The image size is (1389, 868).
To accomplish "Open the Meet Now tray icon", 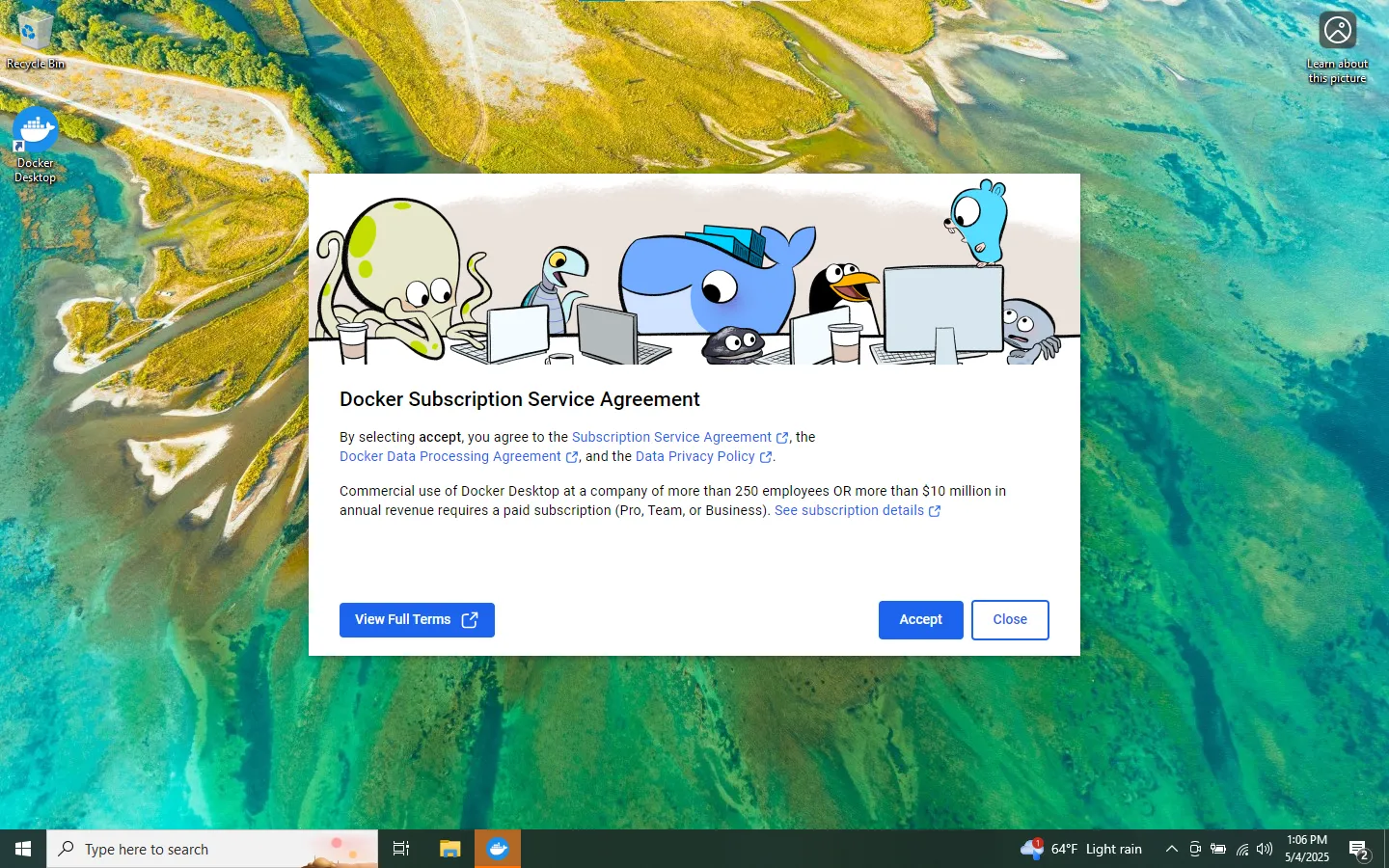I will click(x=1194, y=850).
